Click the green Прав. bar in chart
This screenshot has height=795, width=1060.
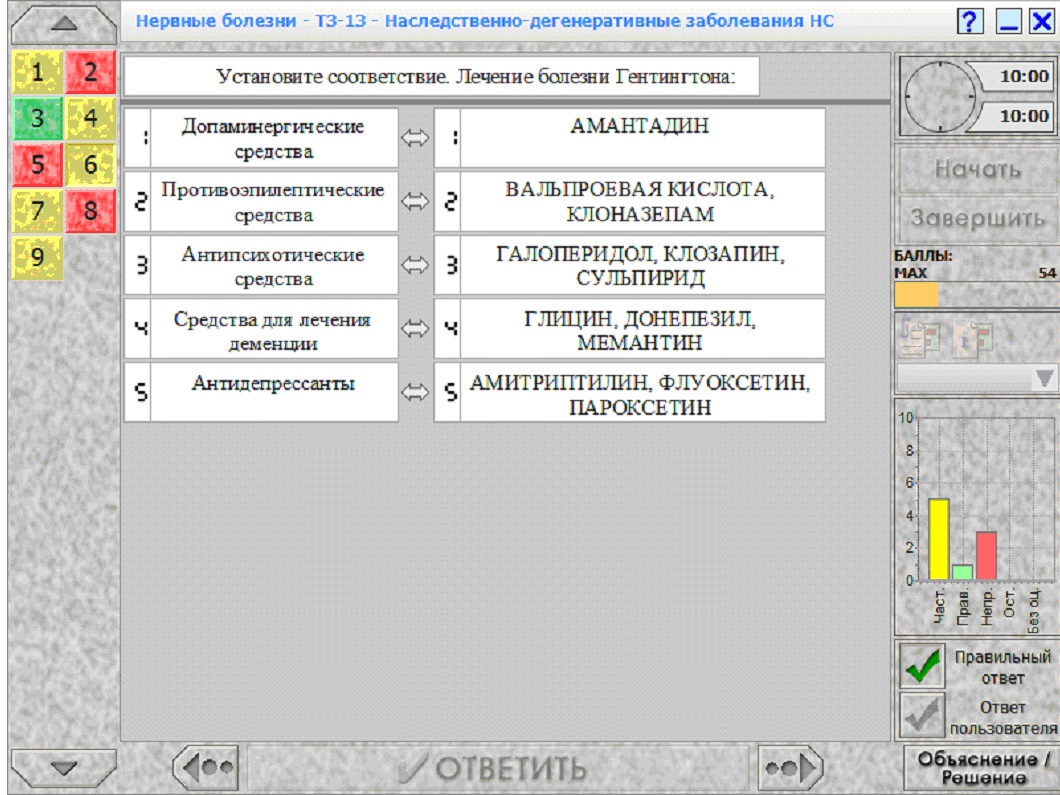pyautogui.click(x=962, y=572)
